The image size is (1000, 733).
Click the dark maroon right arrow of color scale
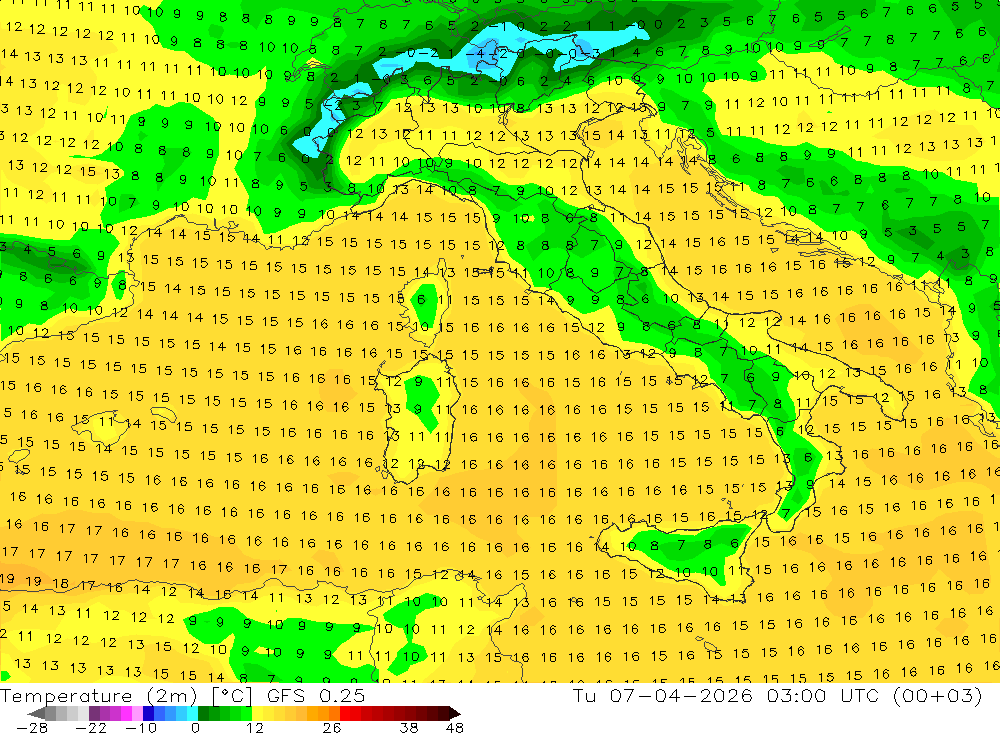pos(453,713)
